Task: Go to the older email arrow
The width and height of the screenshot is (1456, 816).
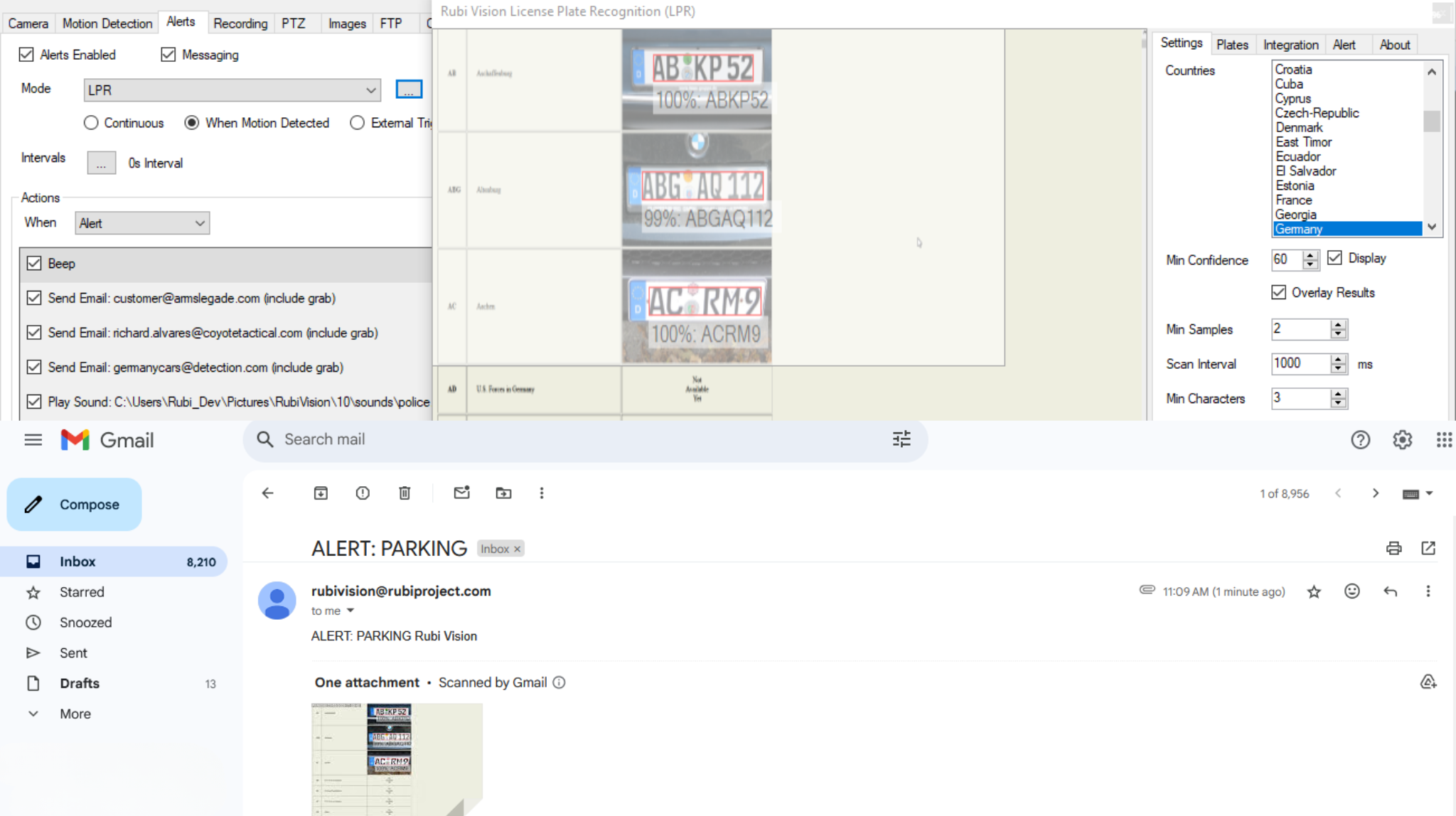Action: click(1376, 493)
